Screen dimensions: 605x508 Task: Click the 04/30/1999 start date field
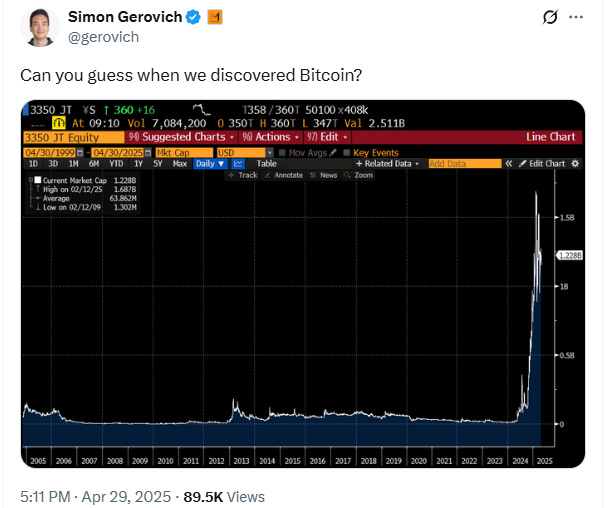point(50,153)
